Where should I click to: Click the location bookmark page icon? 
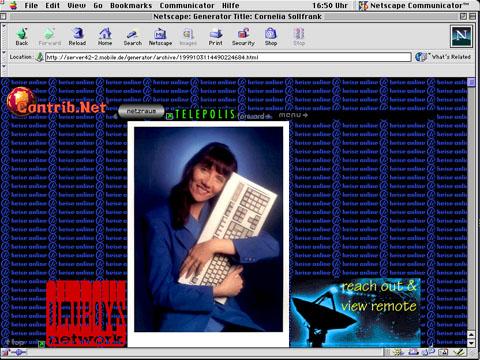tap(39, 57)
